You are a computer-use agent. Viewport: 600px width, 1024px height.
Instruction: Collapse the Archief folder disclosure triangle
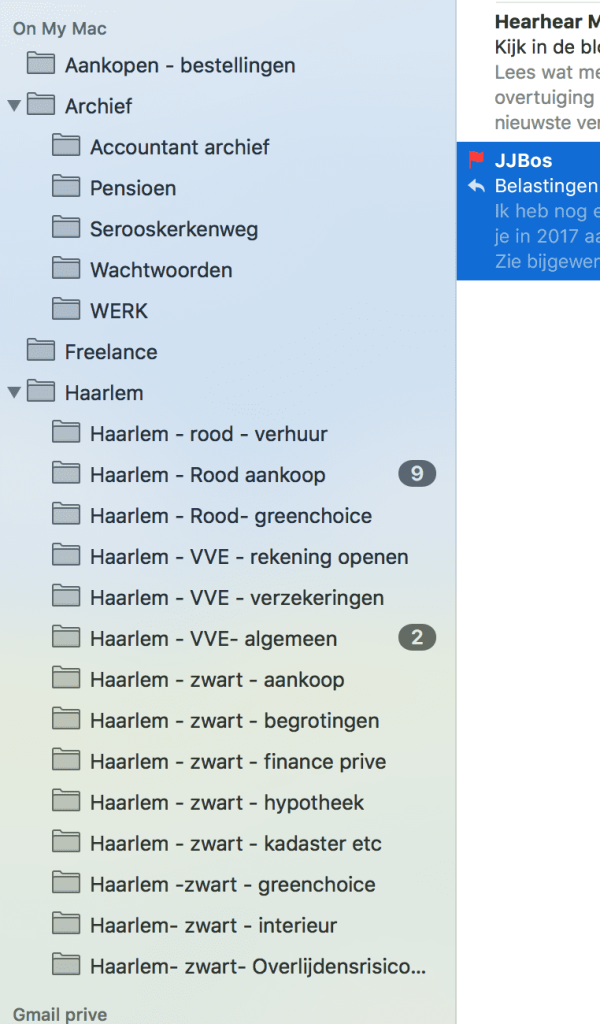pyautogui.click(x=14, y=105)
